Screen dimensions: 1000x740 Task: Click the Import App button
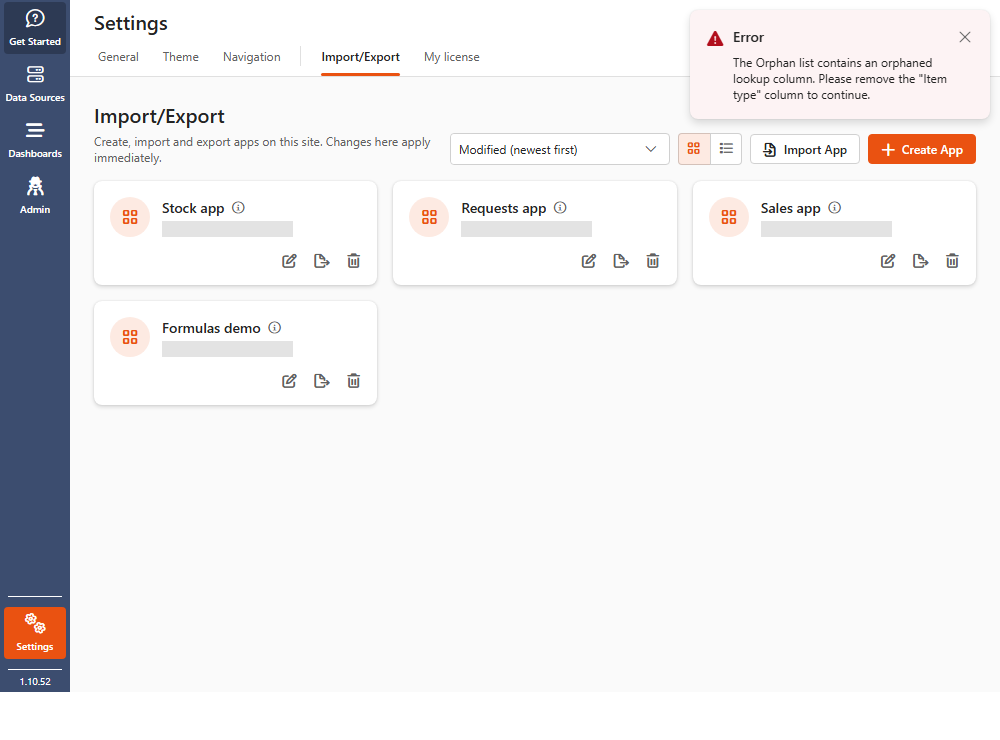click(x=805, y=149)
